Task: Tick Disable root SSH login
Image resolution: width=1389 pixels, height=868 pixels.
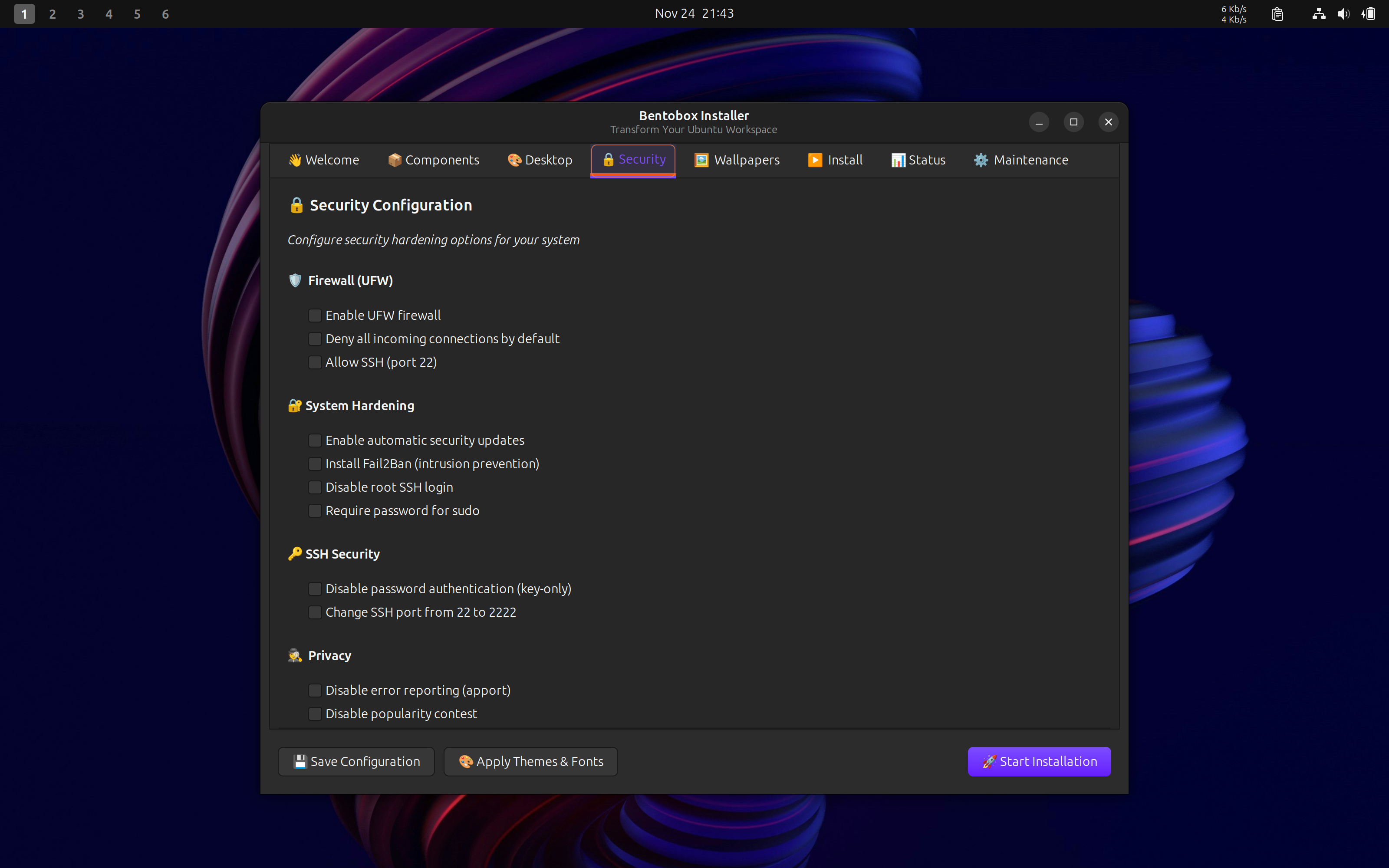Action: click(315, 487)
